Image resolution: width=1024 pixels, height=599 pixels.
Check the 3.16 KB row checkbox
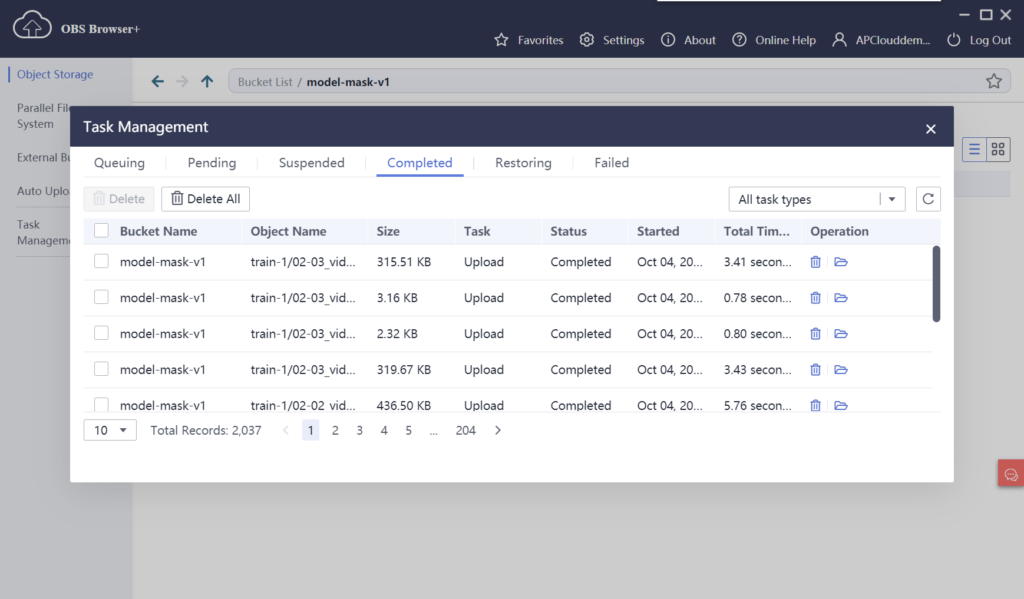(101, 297)
